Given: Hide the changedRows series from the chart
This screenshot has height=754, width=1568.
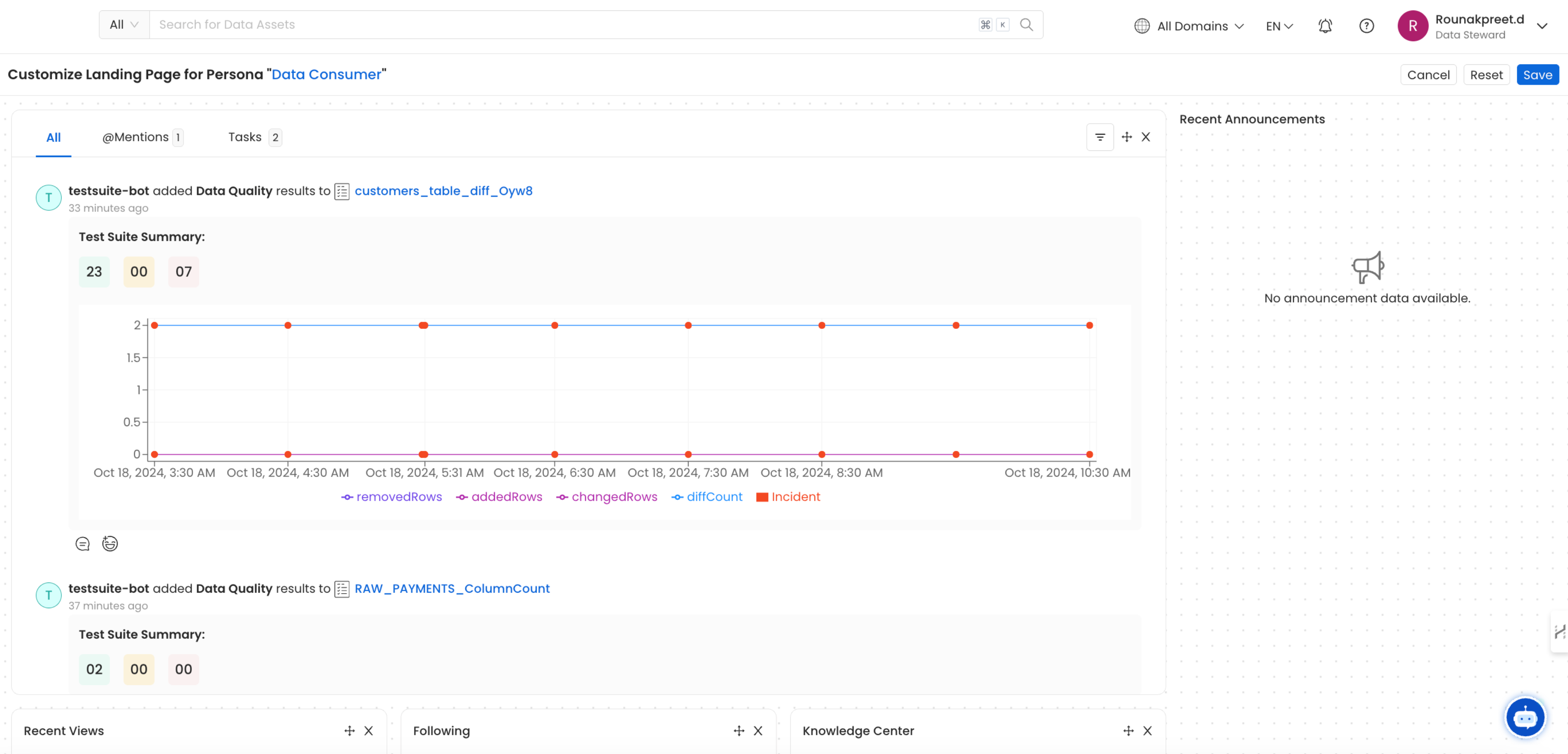Looking at the screenshot, I should 606,497.
